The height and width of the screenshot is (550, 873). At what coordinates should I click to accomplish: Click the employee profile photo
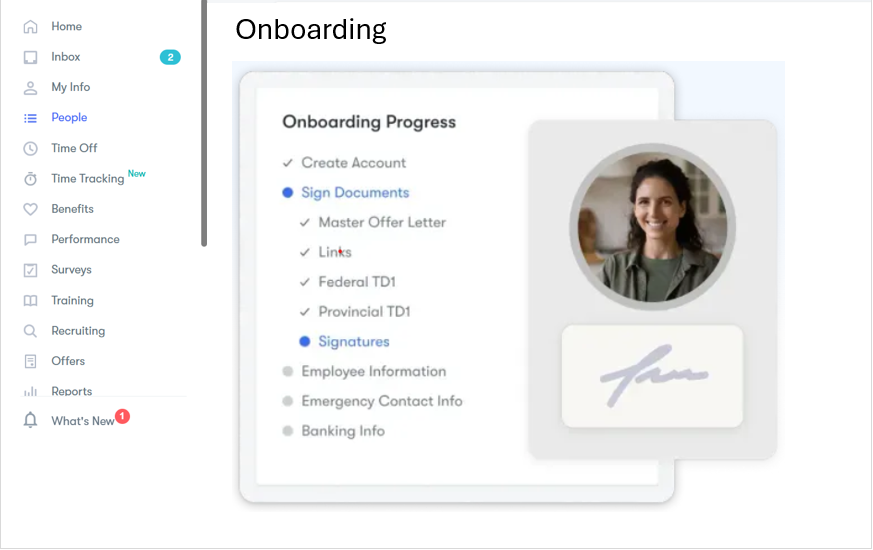tap(652, 227)
